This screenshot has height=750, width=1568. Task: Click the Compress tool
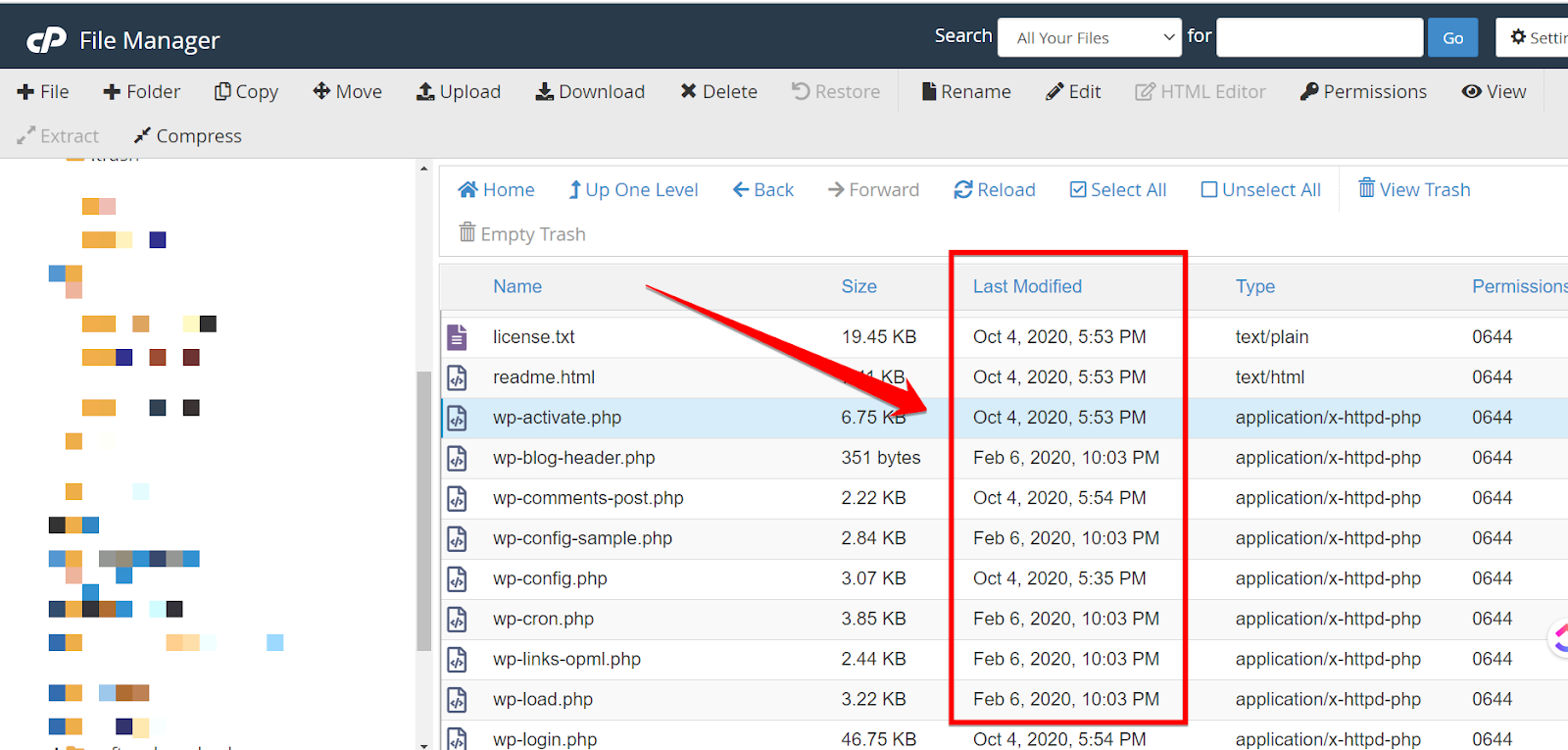(187, 135)
